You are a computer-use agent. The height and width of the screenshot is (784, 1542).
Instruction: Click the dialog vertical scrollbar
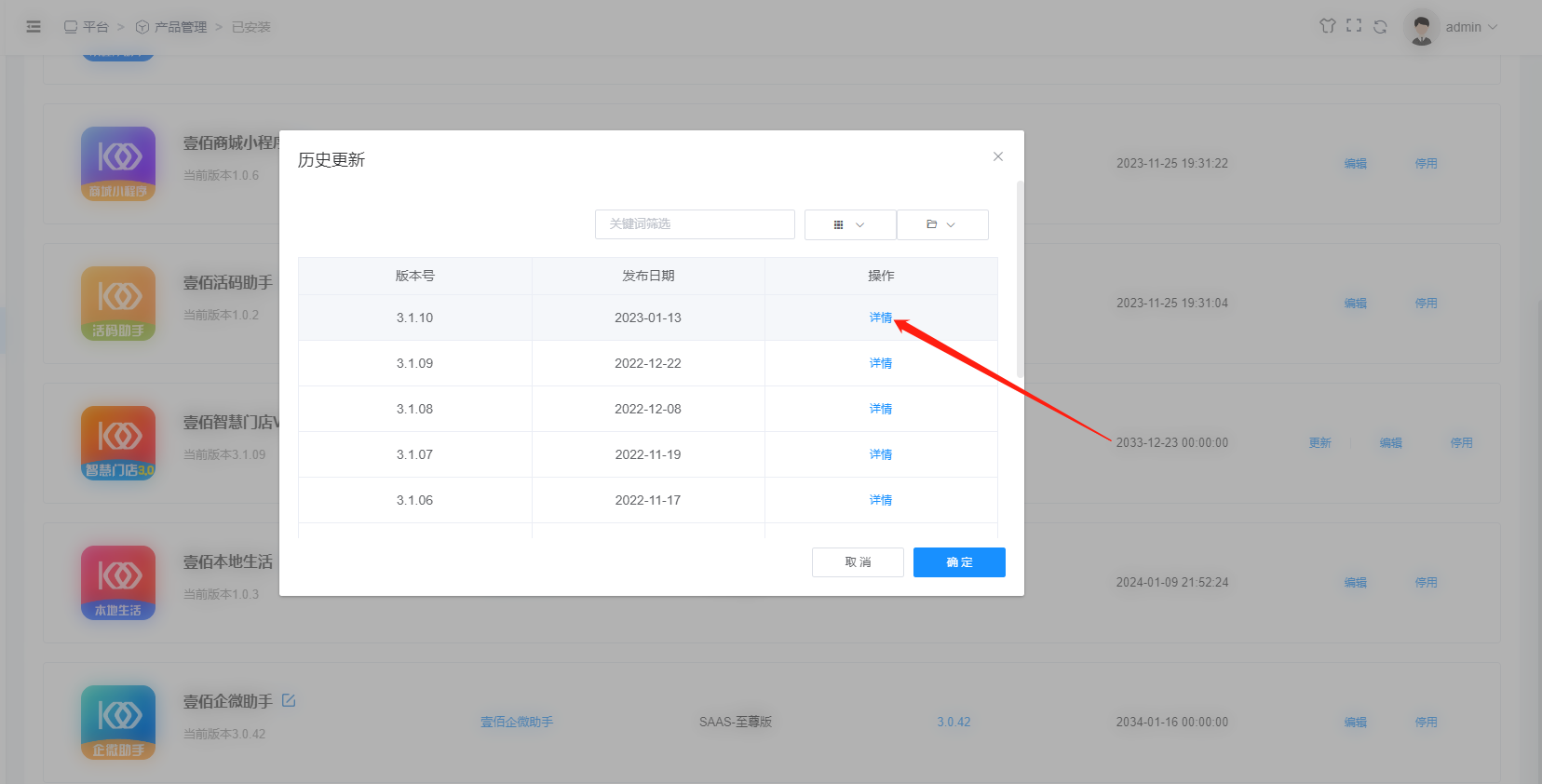pyautogui.click(x=1020, y=279)
